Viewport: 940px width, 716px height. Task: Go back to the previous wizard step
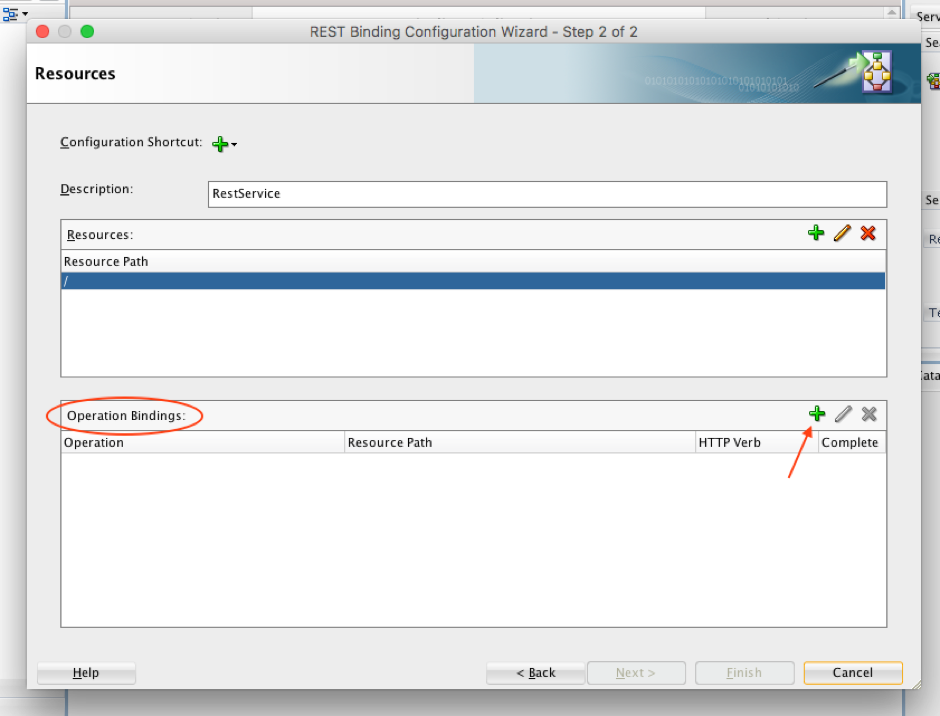tap(535, 672)
